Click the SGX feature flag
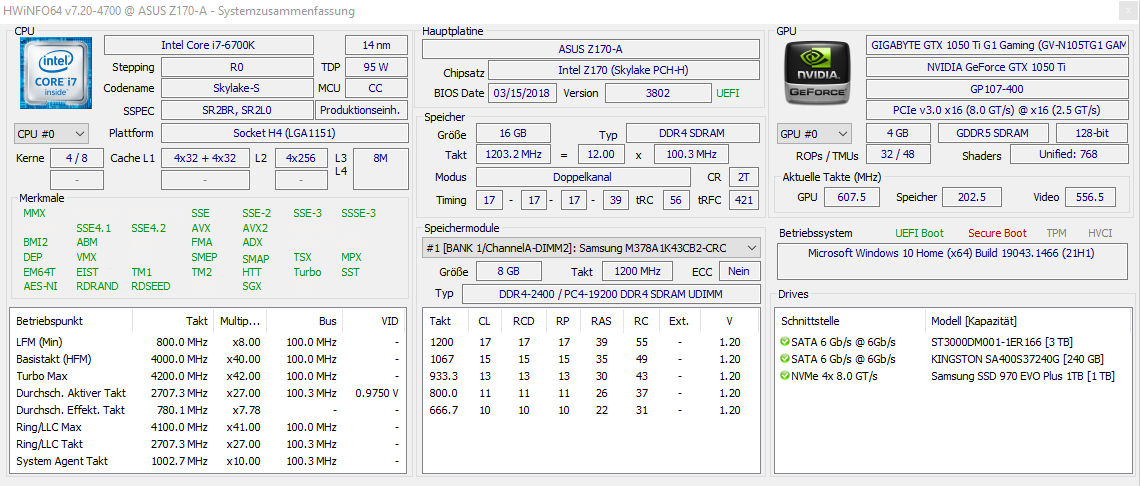This screenshot has width=1140, height=486. point(252,286)
